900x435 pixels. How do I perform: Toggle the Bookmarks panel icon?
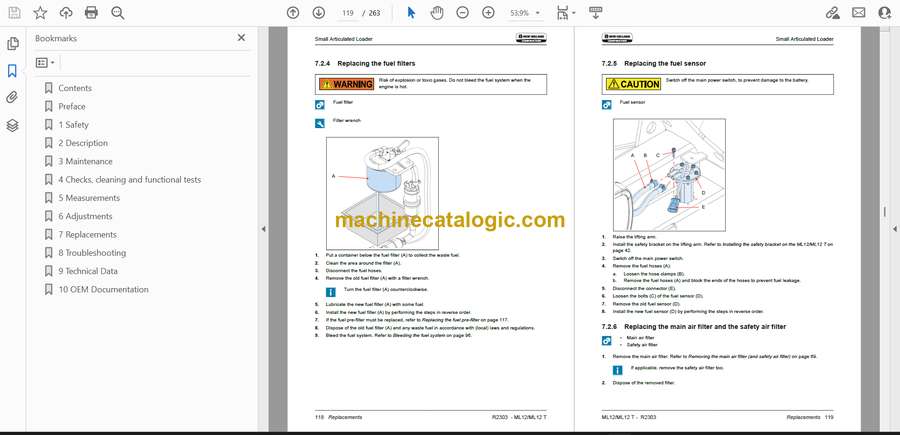click(12, 71)
